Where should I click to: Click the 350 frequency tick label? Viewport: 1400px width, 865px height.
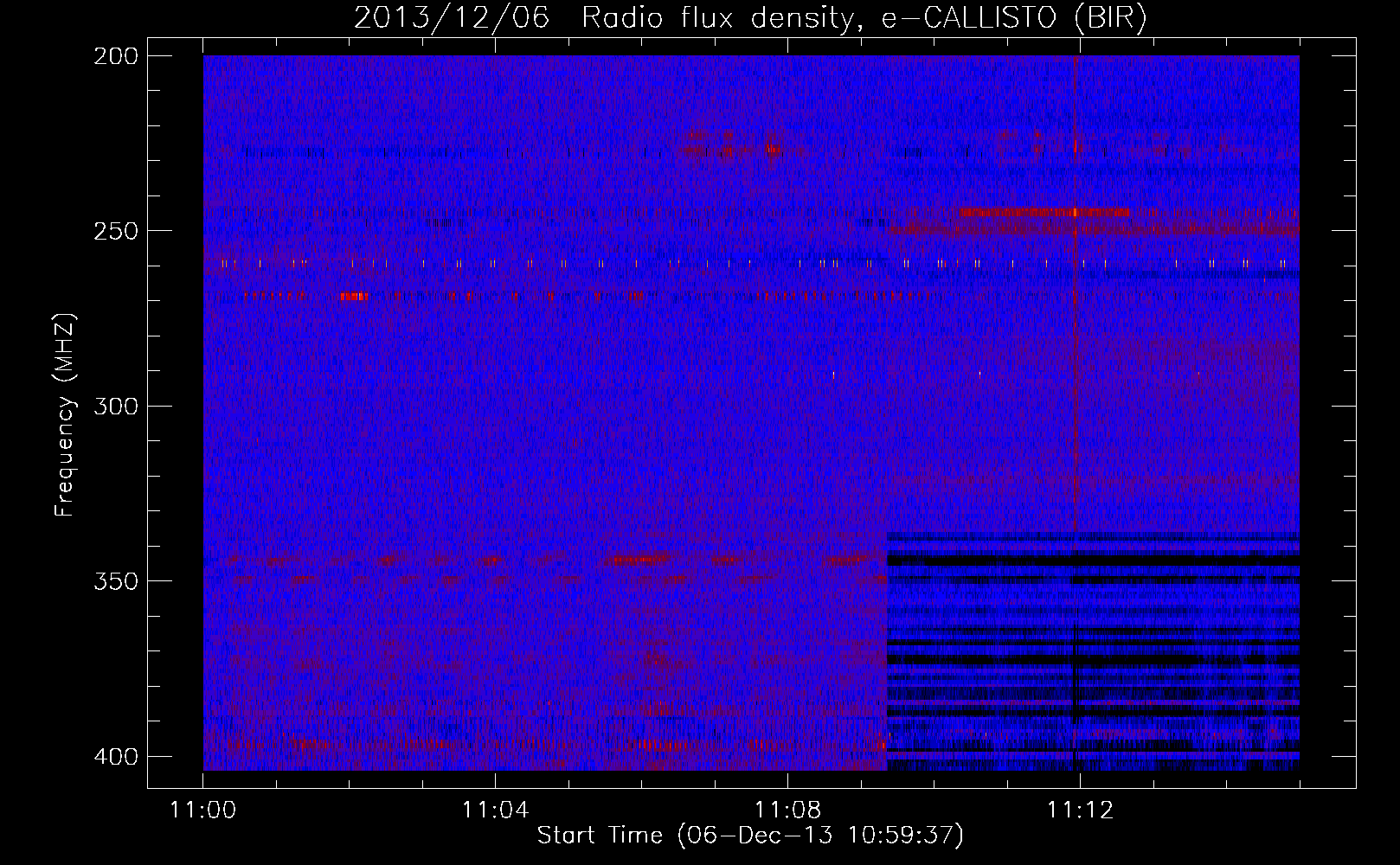[x=115, y=580]
